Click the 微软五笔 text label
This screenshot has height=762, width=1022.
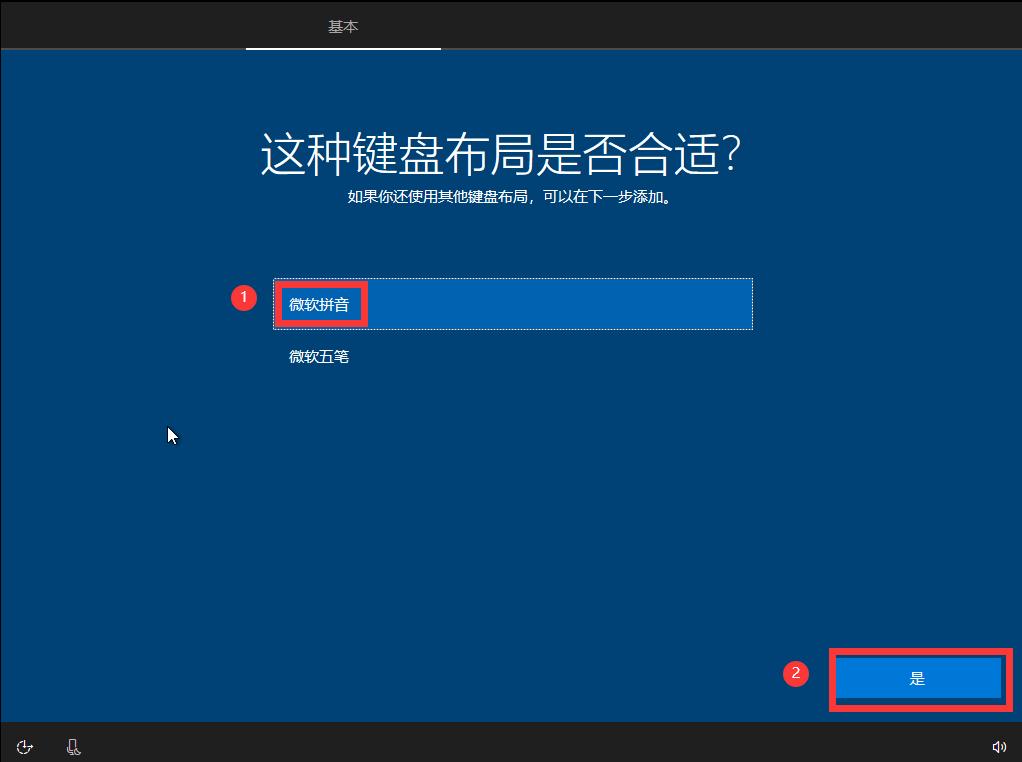click(x=319, y=357)
